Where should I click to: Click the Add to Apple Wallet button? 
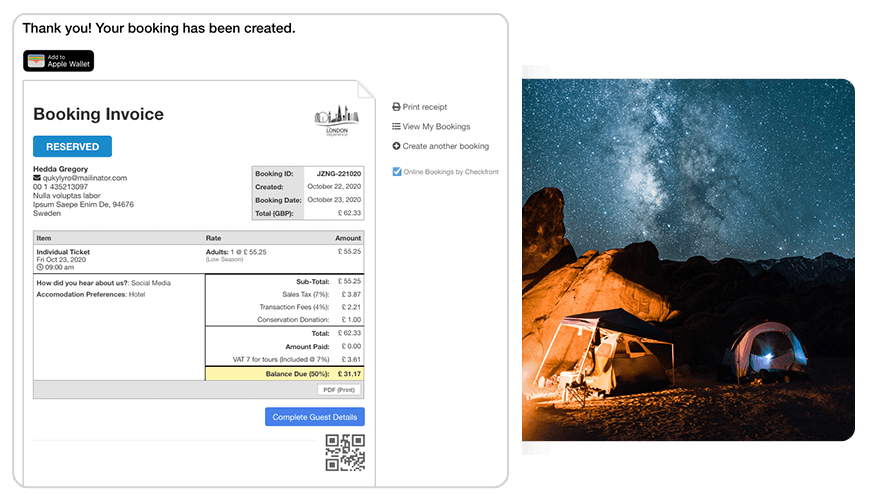[58, 61]
